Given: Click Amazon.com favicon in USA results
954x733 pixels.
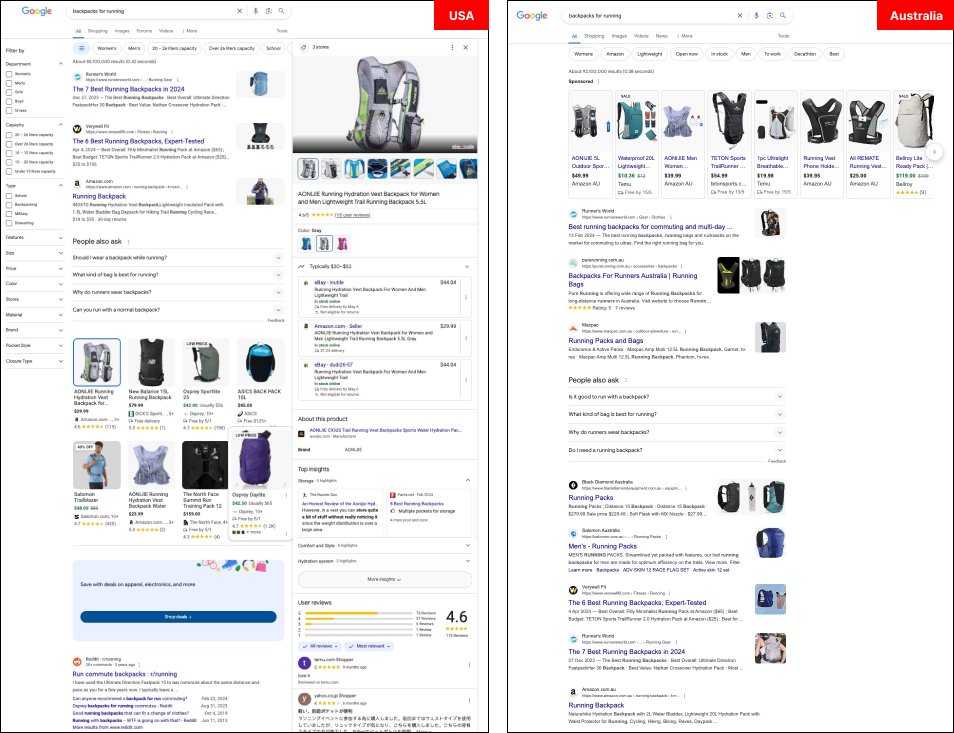Looking at the screenshot, I should [77, 184].
